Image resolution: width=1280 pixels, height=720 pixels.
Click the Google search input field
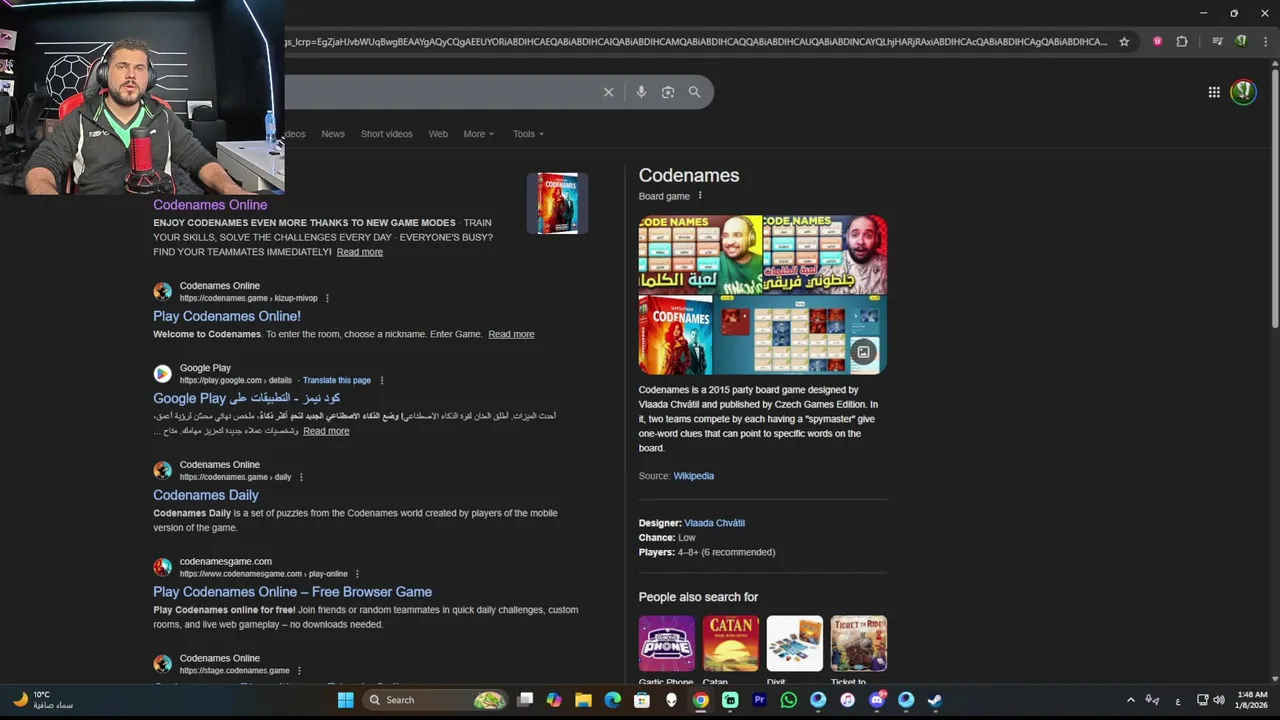click(440, 92)
